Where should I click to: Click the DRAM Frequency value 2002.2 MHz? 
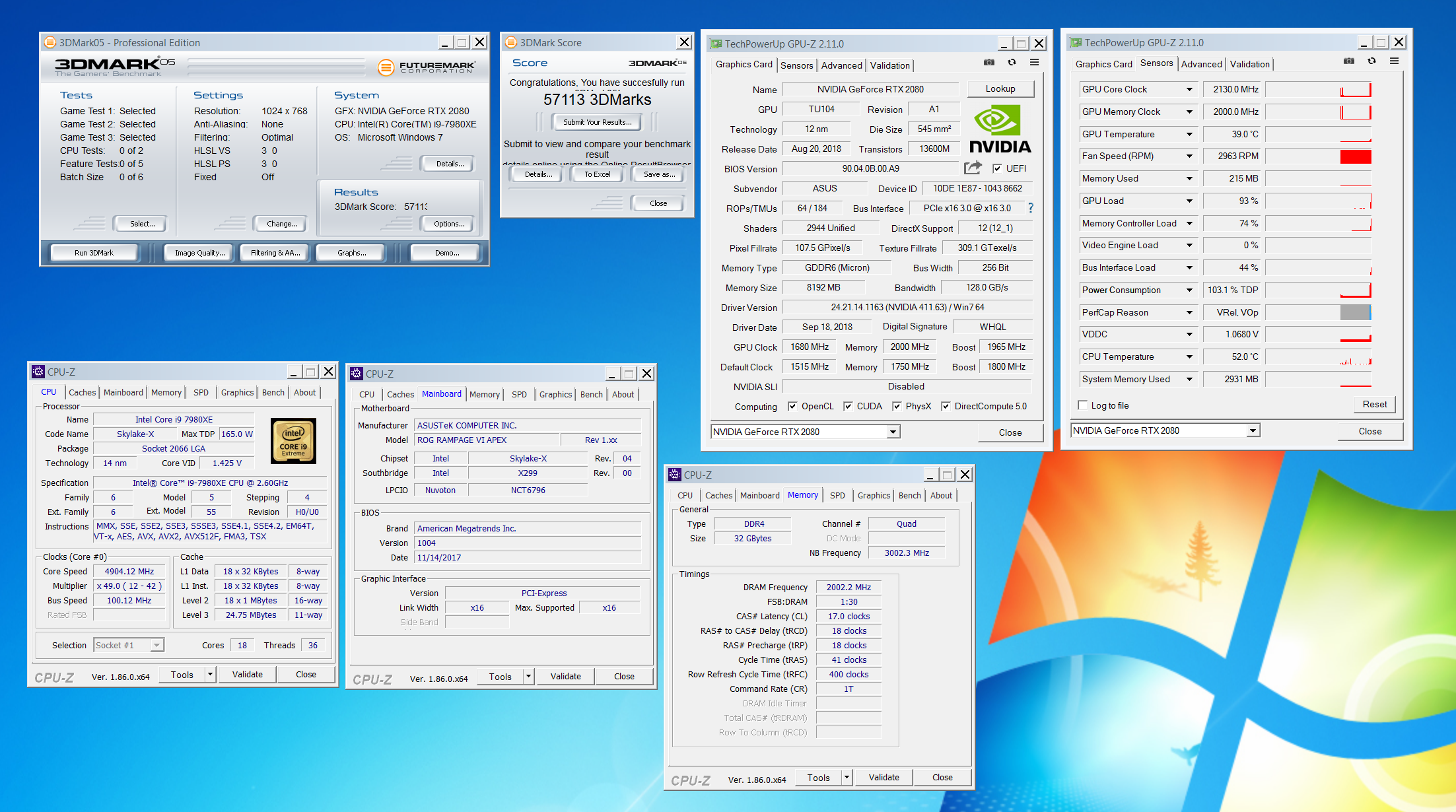tap(849, 587)
